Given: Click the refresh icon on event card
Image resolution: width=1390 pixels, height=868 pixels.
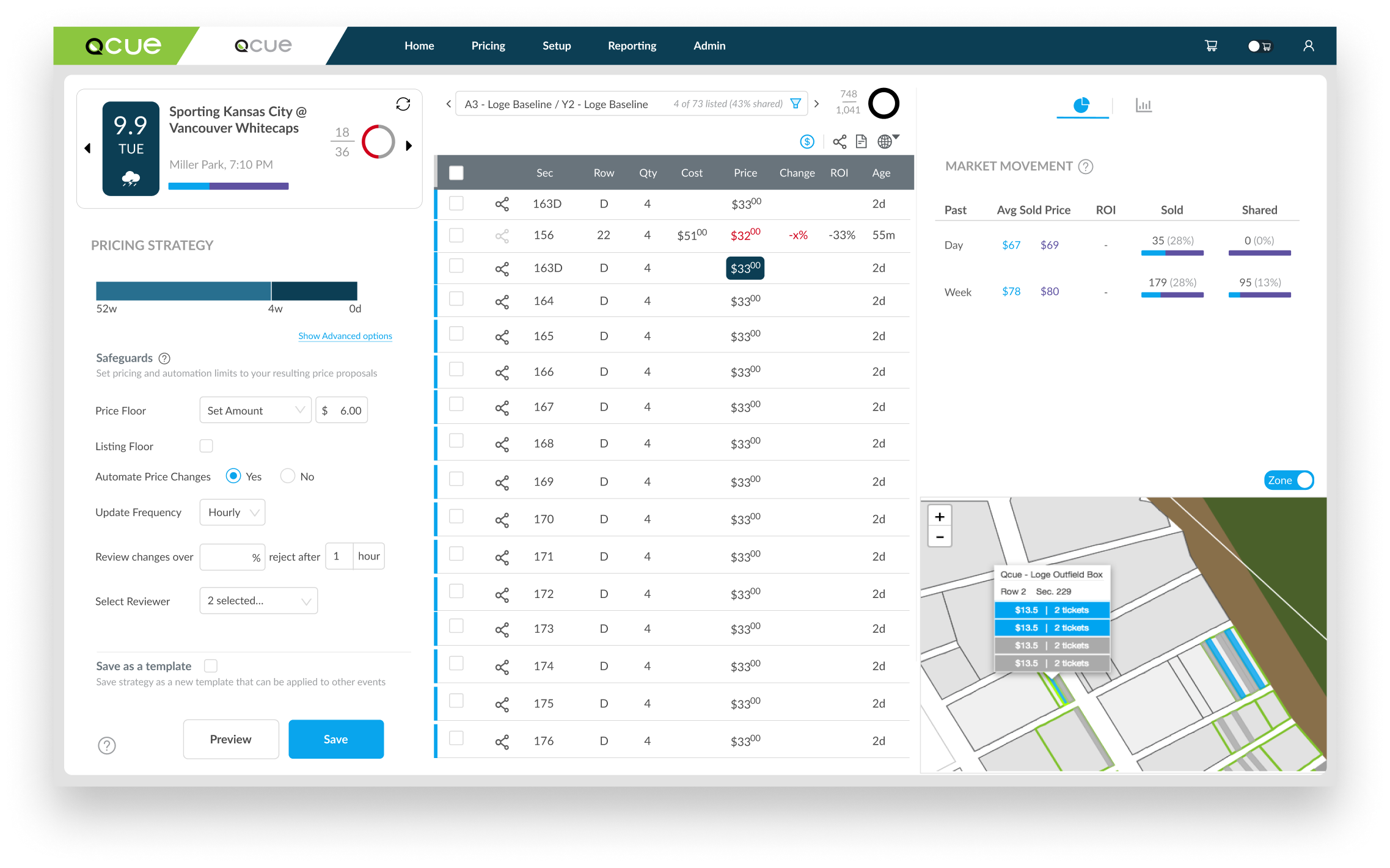Looking at the screenshot, I should 403,104.
